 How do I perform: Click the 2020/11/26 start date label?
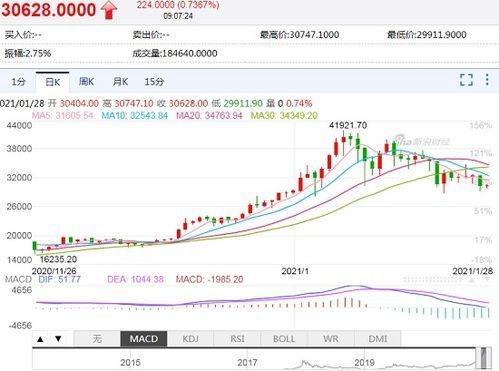tap(54, 271)
